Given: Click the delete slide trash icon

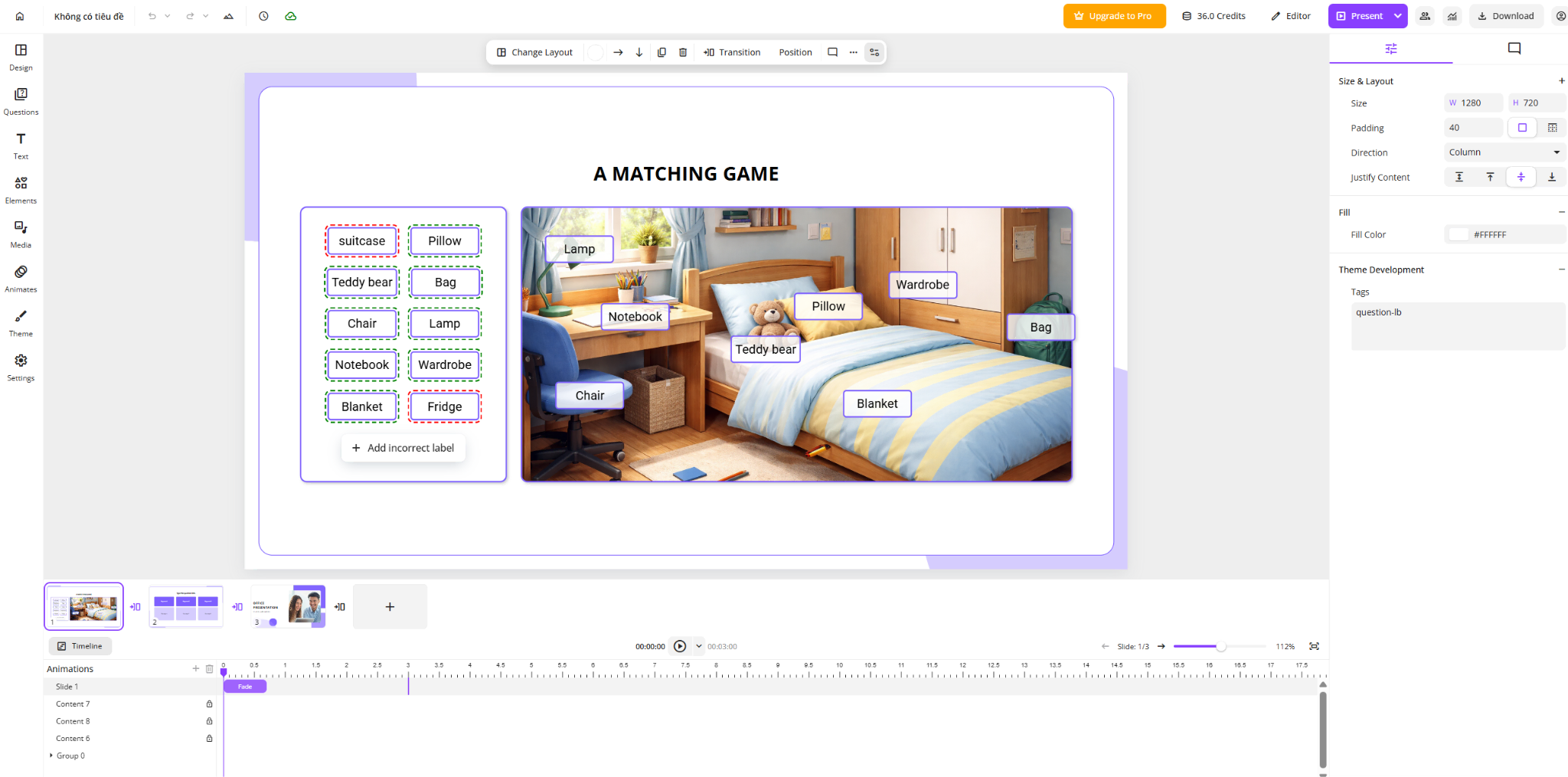Looking at the screenshot, I should 683,52.
